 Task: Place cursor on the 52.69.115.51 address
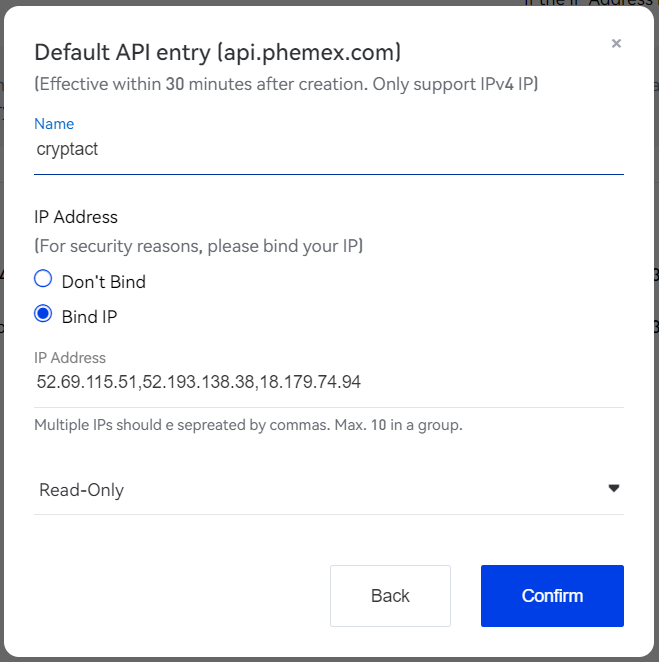click(x=87, y=382)
